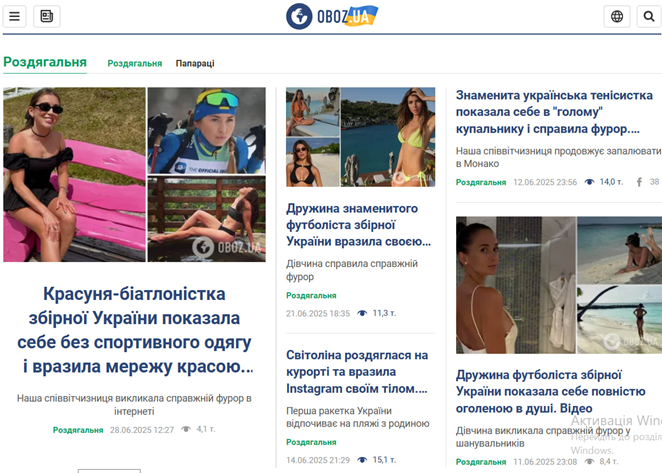
Task: Open Дружина футболіста показала себе в душі article
Action: click(551, 391)
